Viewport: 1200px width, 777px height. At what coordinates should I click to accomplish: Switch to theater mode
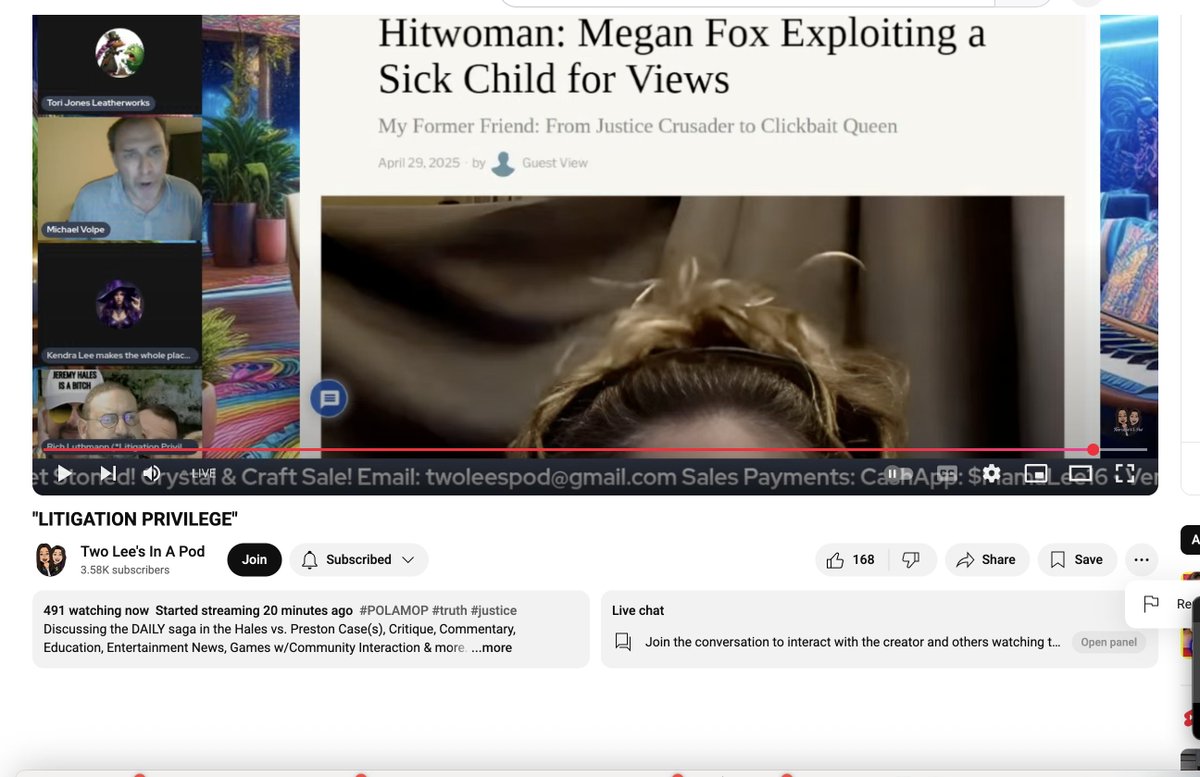click(1080, 473)
